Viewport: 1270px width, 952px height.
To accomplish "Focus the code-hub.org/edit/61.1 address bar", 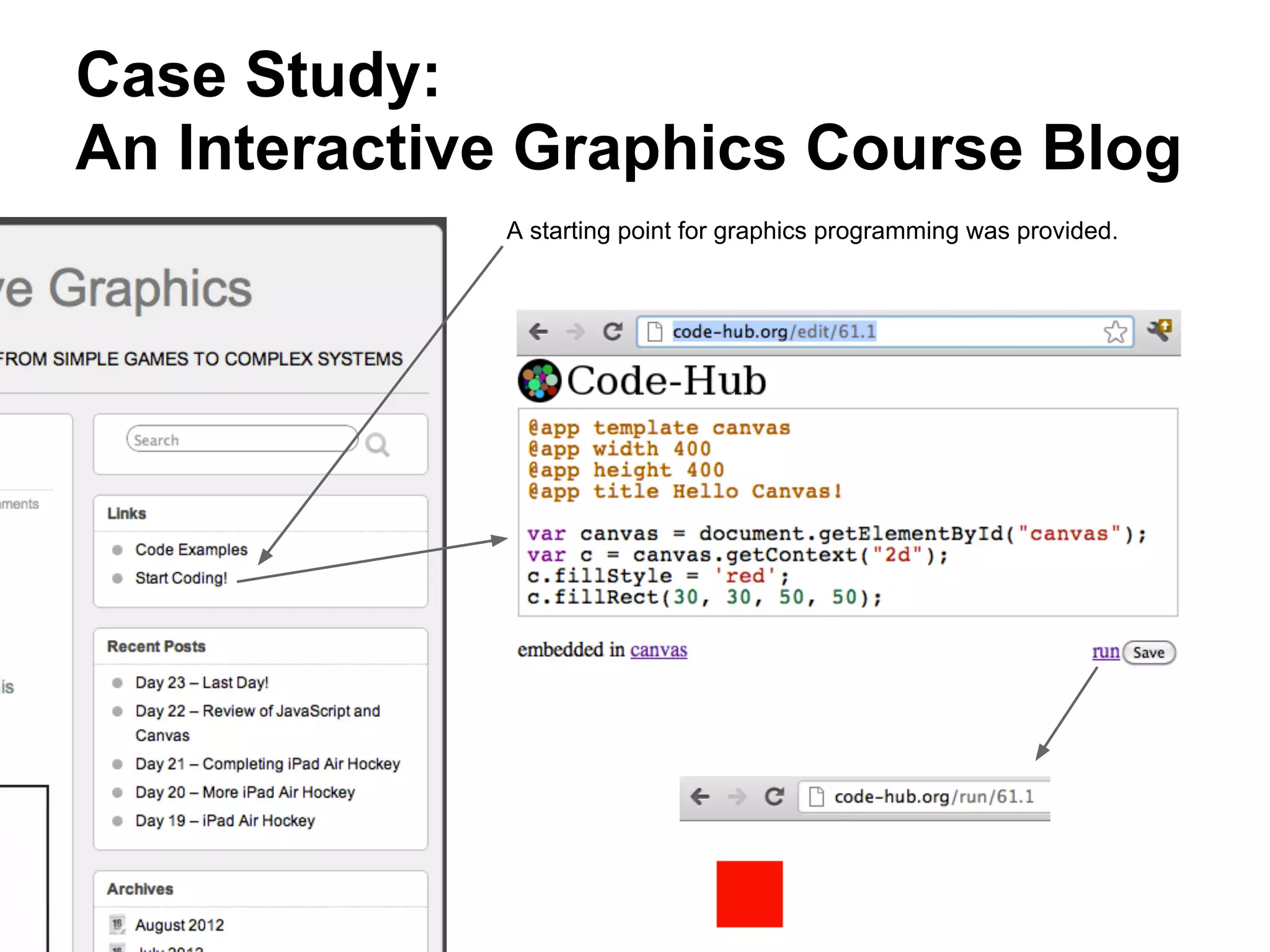I will [885, 332].
